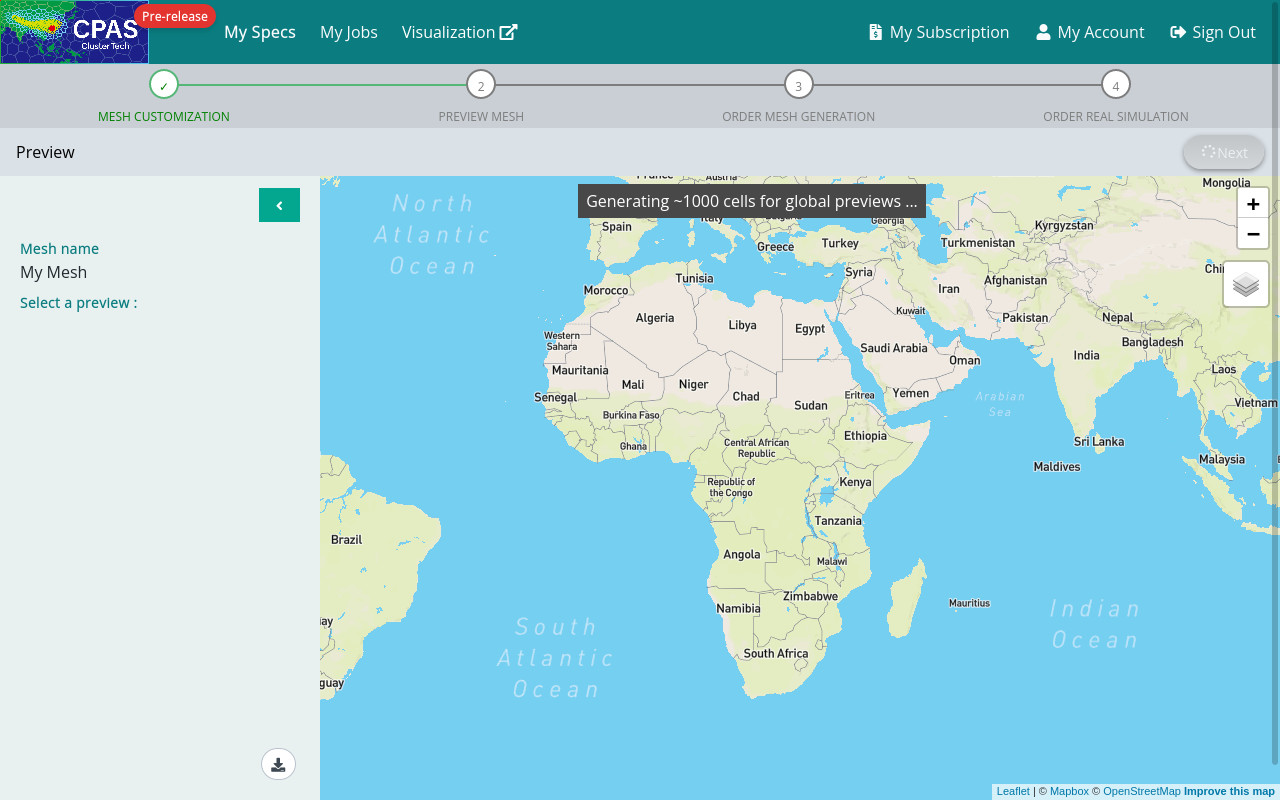1280x800 pixels.
Task: Click the Improve this map link
Action: [1229, 791]
